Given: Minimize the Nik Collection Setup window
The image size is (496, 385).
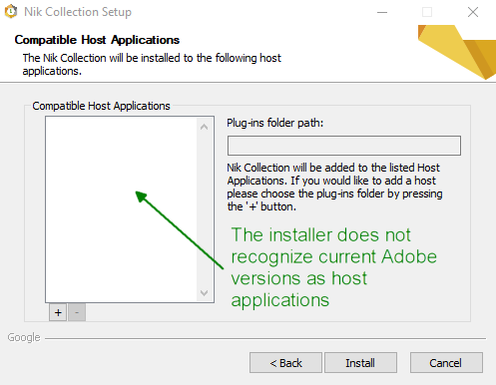Looking at the screenshot, I should 382,12.
